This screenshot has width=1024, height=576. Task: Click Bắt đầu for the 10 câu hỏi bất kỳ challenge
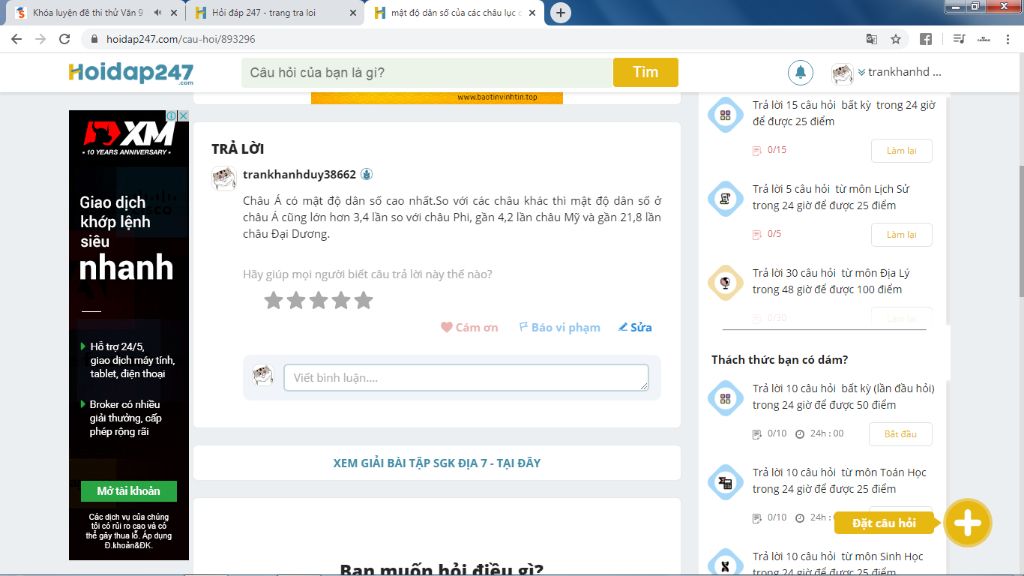pos(900,434)
